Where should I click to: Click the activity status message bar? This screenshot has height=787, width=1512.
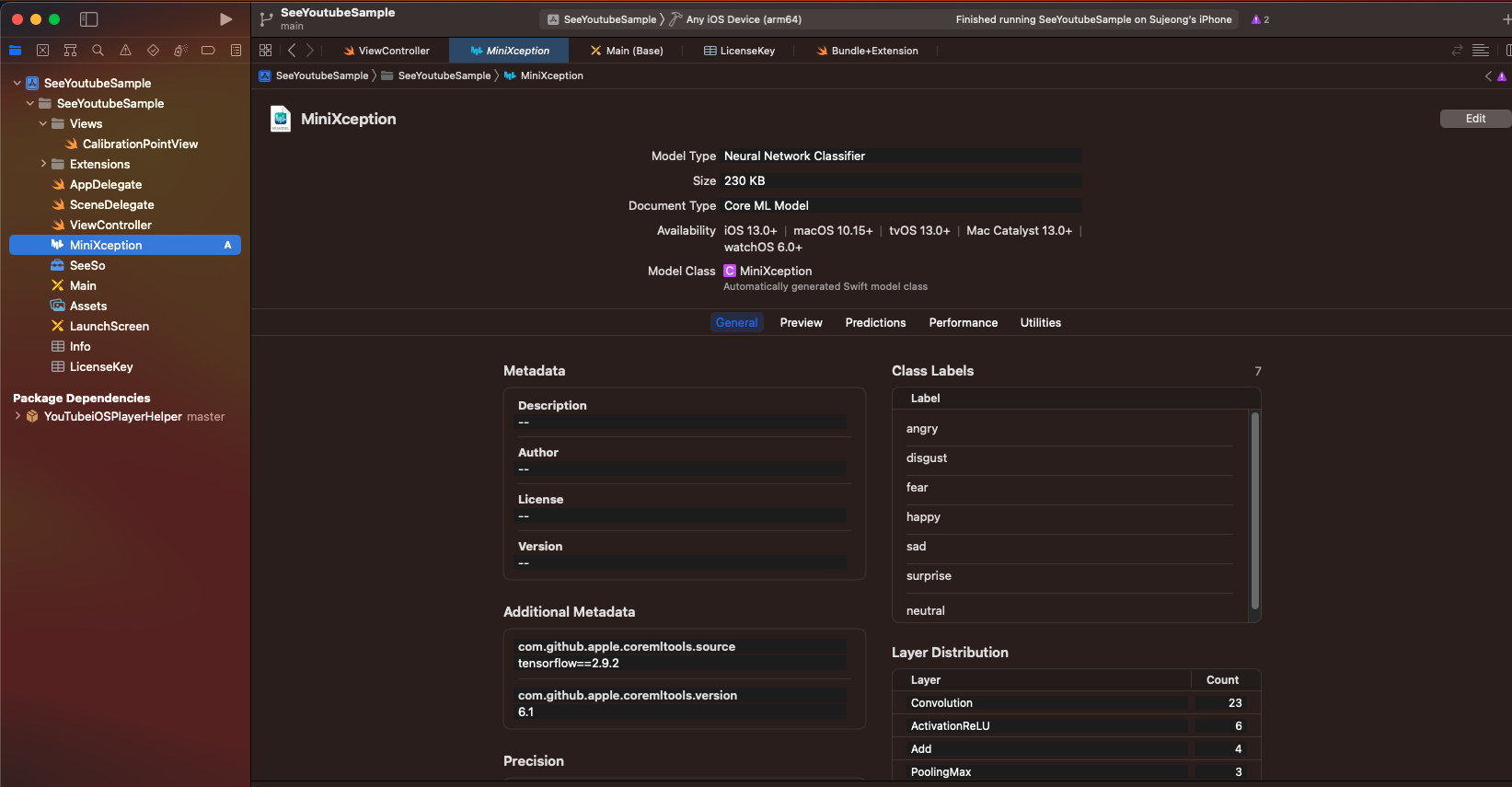tap(1093, 19)
